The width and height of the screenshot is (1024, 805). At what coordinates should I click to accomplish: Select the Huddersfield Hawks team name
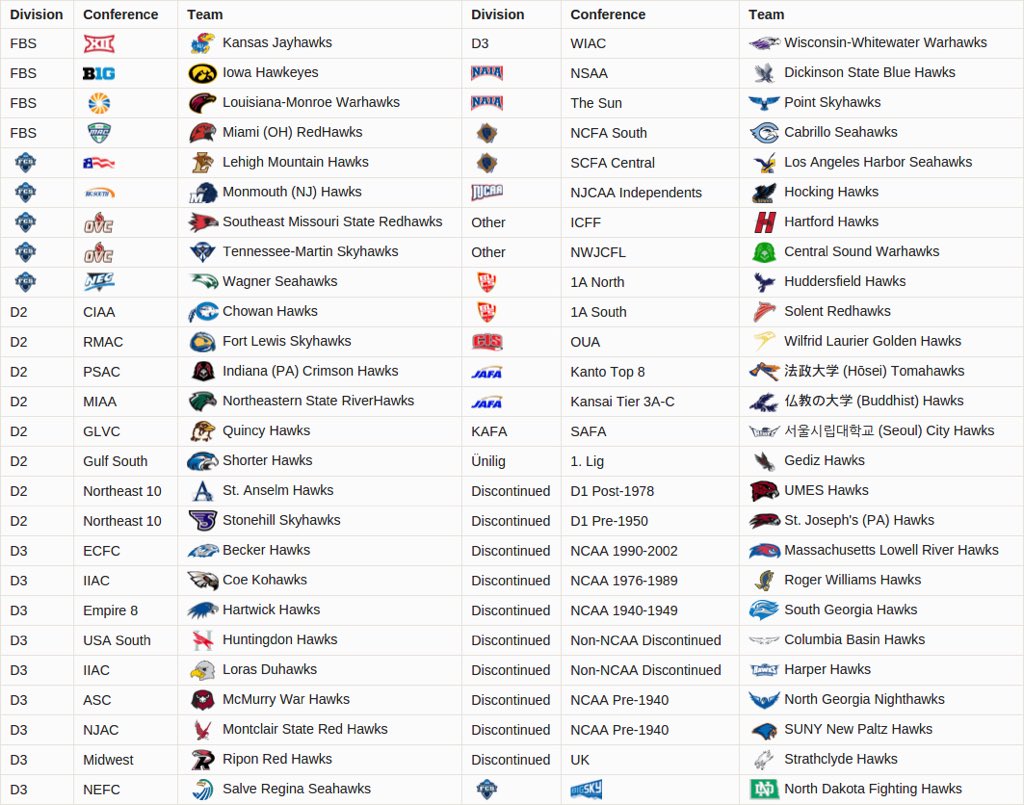845,282
